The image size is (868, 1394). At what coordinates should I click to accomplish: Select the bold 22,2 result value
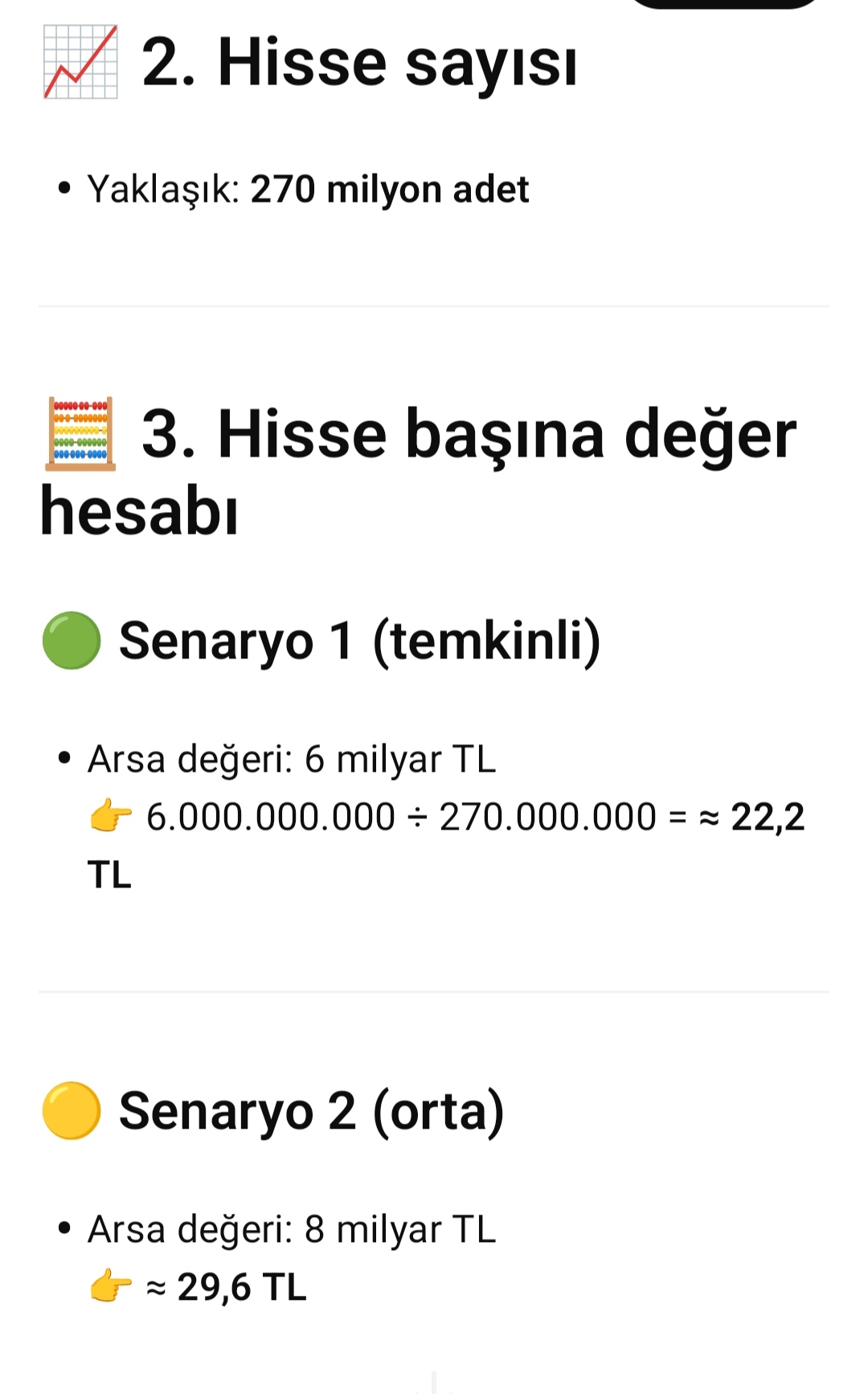(768, 818)
